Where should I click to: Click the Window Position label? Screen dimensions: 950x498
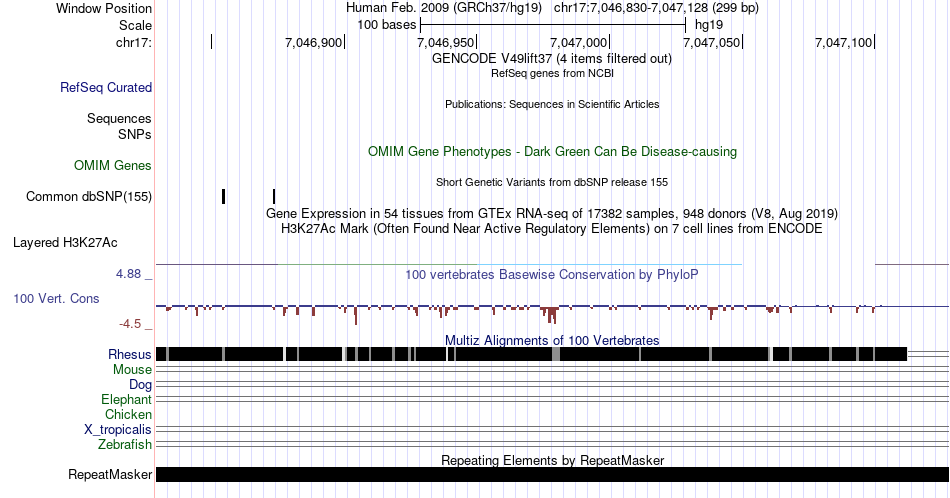[104, 8]
